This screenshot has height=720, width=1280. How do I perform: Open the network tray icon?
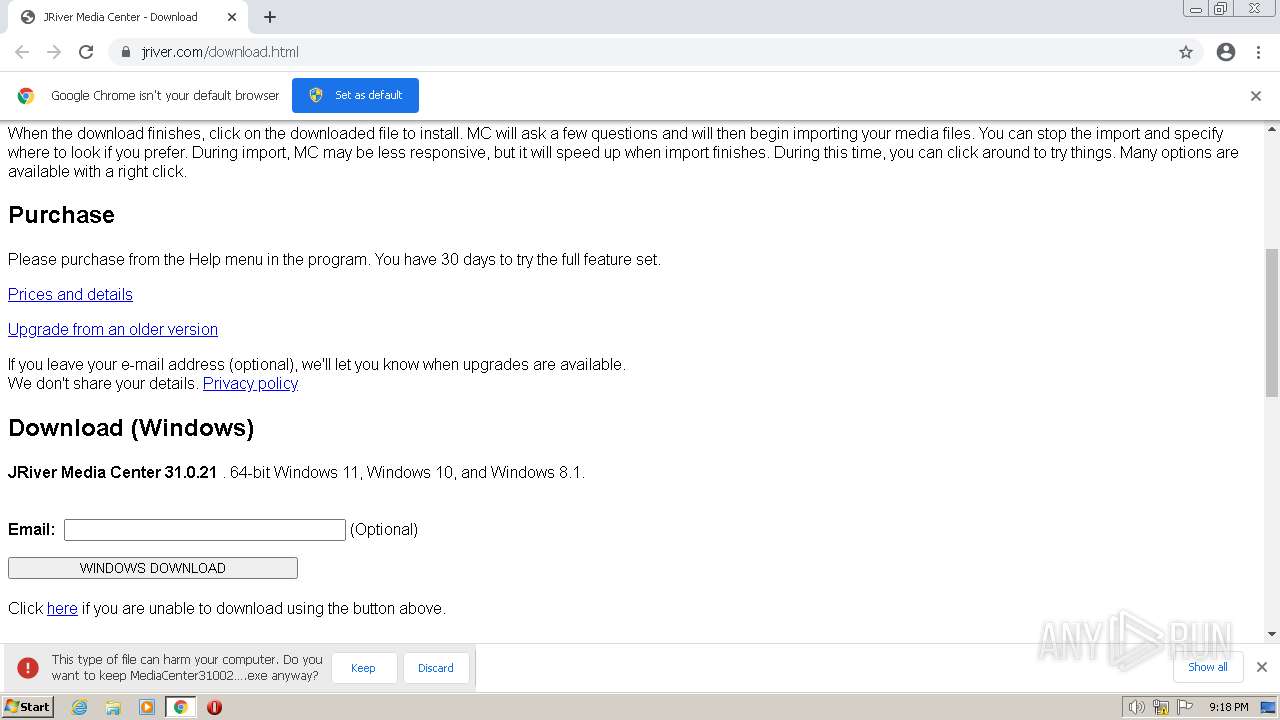pyautogui.click(x=1161, y=707)
